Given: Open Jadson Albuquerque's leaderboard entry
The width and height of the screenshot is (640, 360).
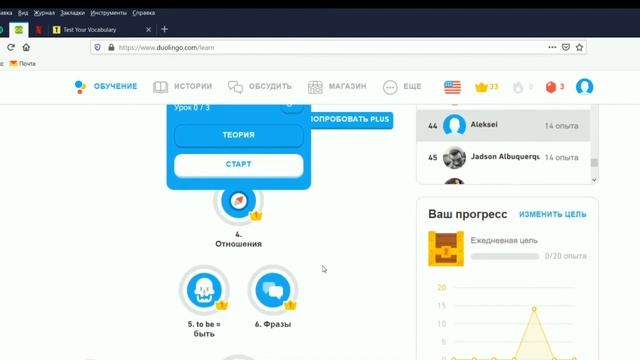Looking at the screenshot, I should click(x=503, y=157).
